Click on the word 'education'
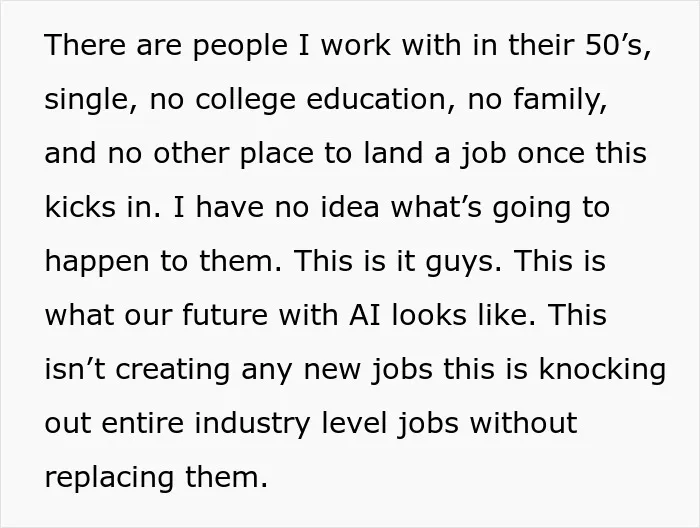Image resolution: width=700 pixels, height=528 pixels. click(x=376, y=99)
